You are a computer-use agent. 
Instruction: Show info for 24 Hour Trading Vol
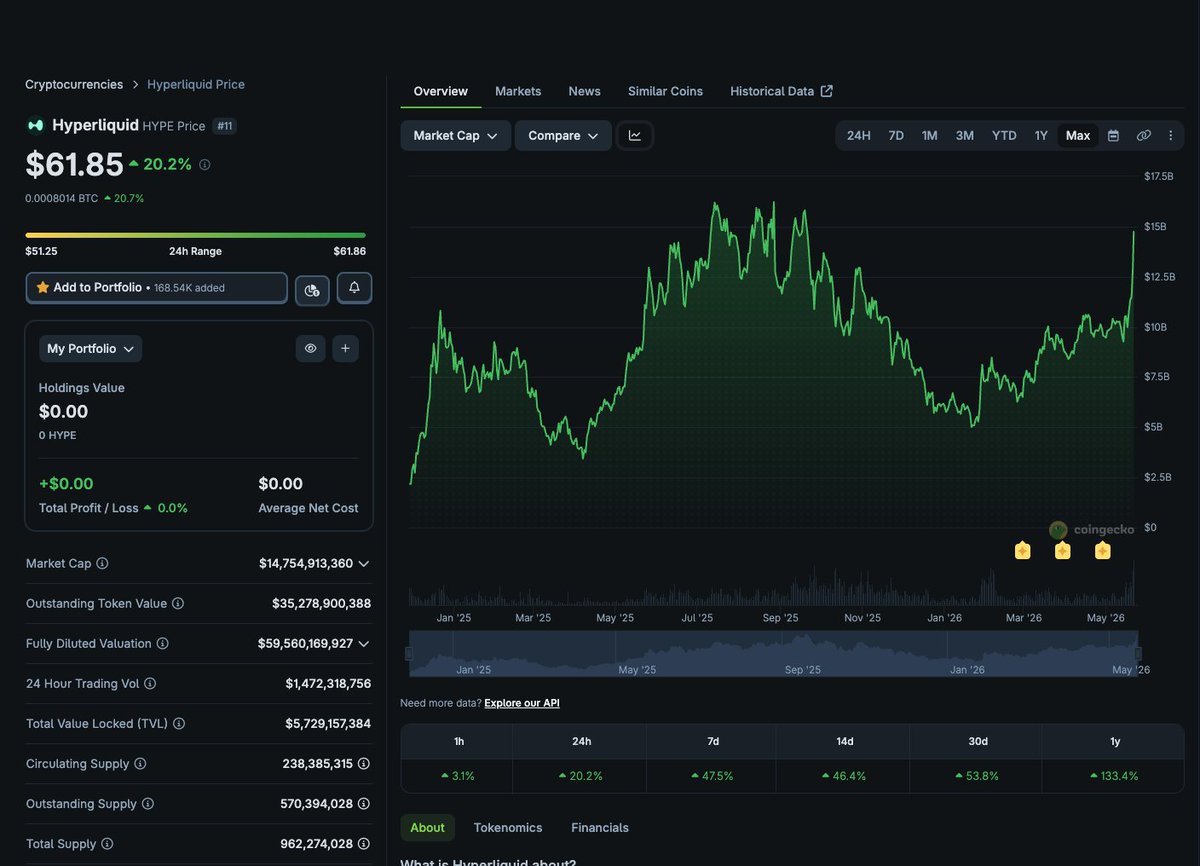[150, 684]
